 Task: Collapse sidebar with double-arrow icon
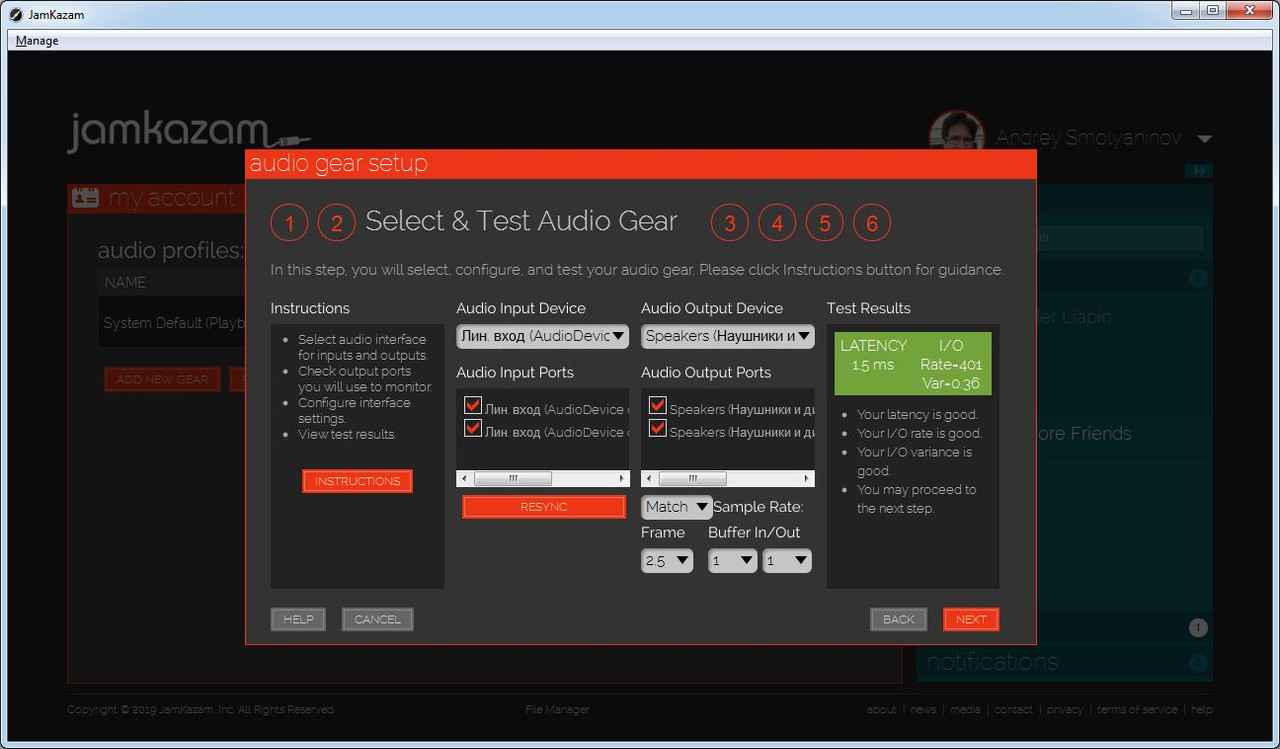pos(1199,171)
